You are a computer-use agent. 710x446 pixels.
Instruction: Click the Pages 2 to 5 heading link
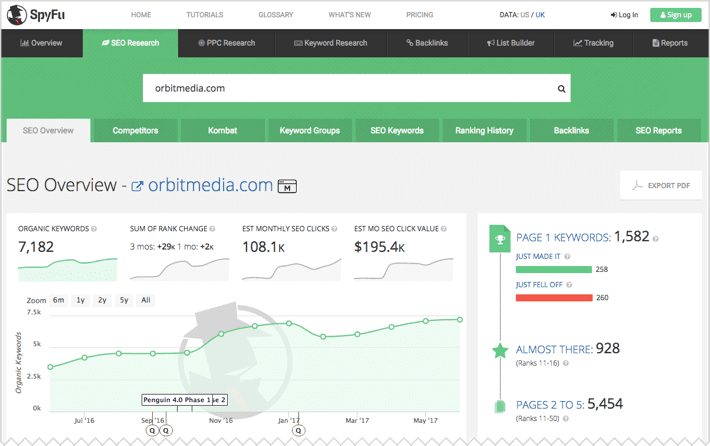[x=550, y=405]
